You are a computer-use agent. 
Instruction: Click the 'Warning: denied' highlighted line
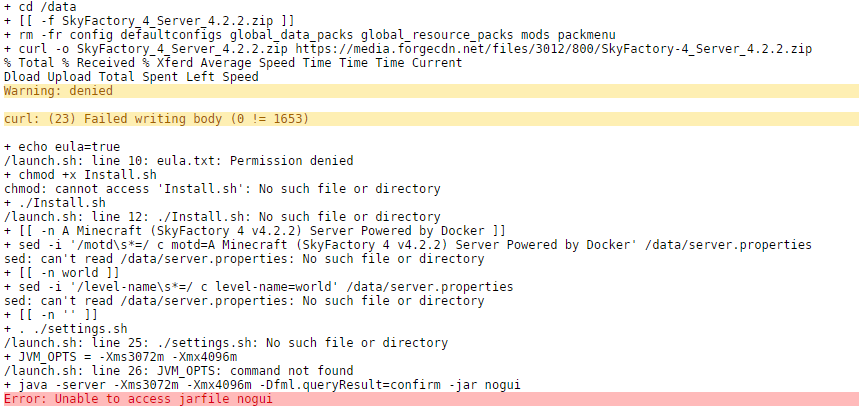tap(431, 91)
